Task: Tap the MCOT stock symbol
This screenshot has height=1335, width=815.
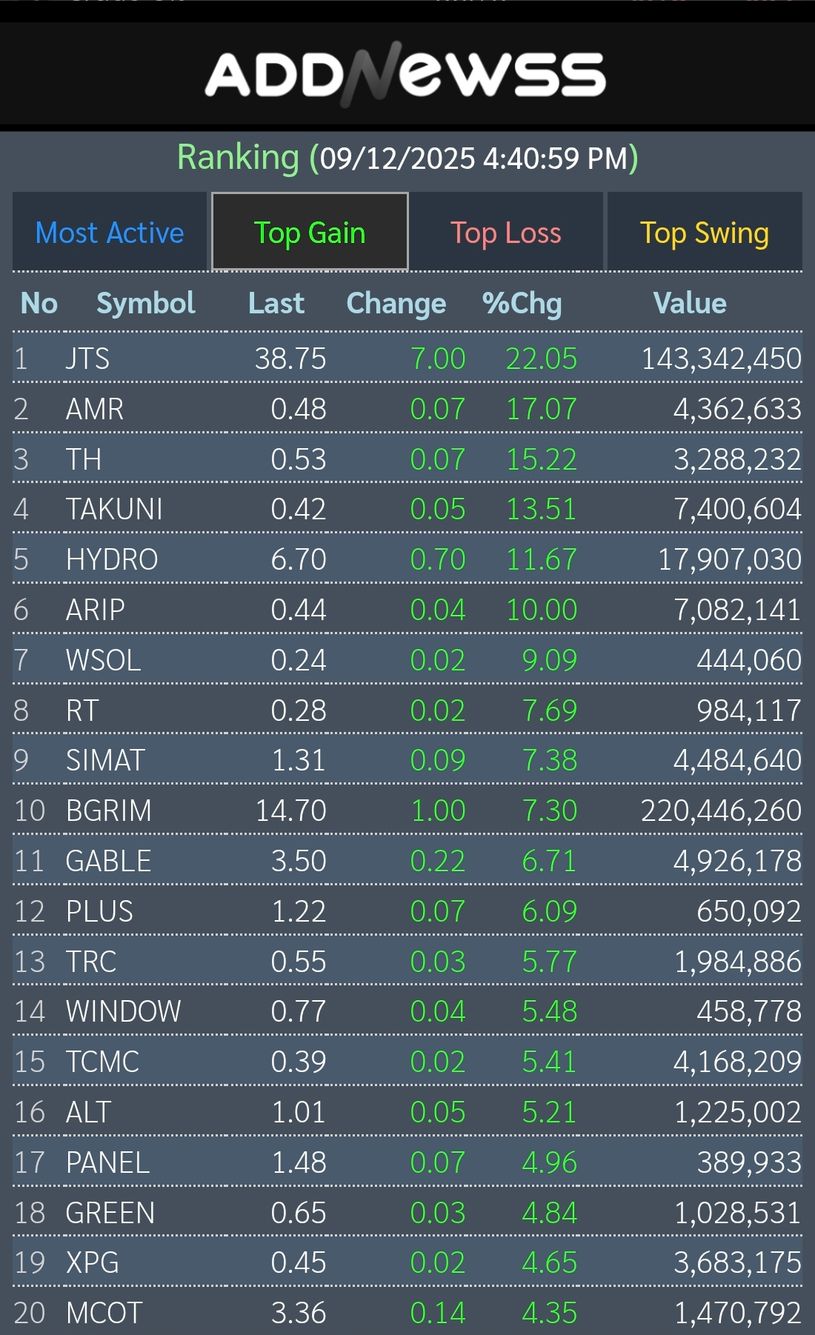Action: point(104,1312)
